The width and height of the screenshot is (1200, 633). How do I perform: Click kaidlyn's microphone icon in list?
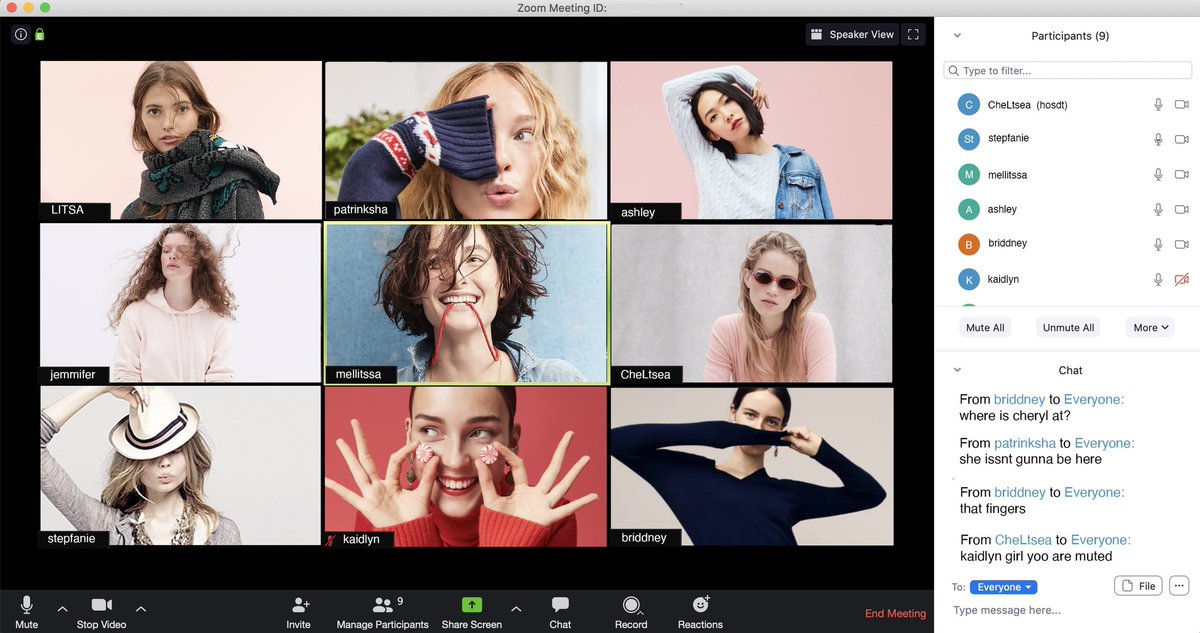1158,280
